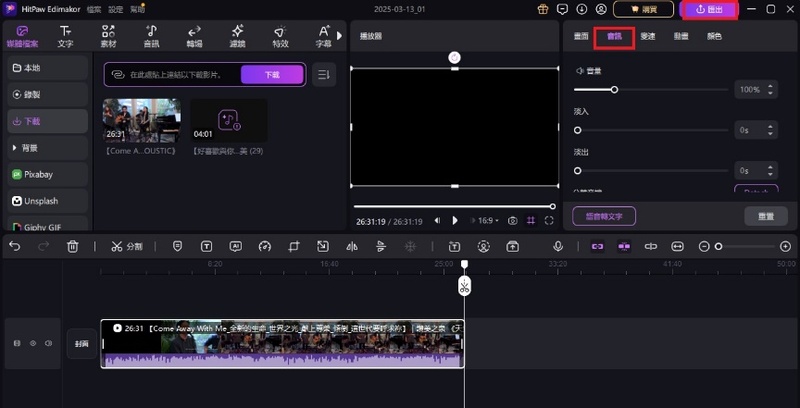Expand the 背景 background sidebar item
Screen dimensions: 800x408
click(x=48, y=148)
